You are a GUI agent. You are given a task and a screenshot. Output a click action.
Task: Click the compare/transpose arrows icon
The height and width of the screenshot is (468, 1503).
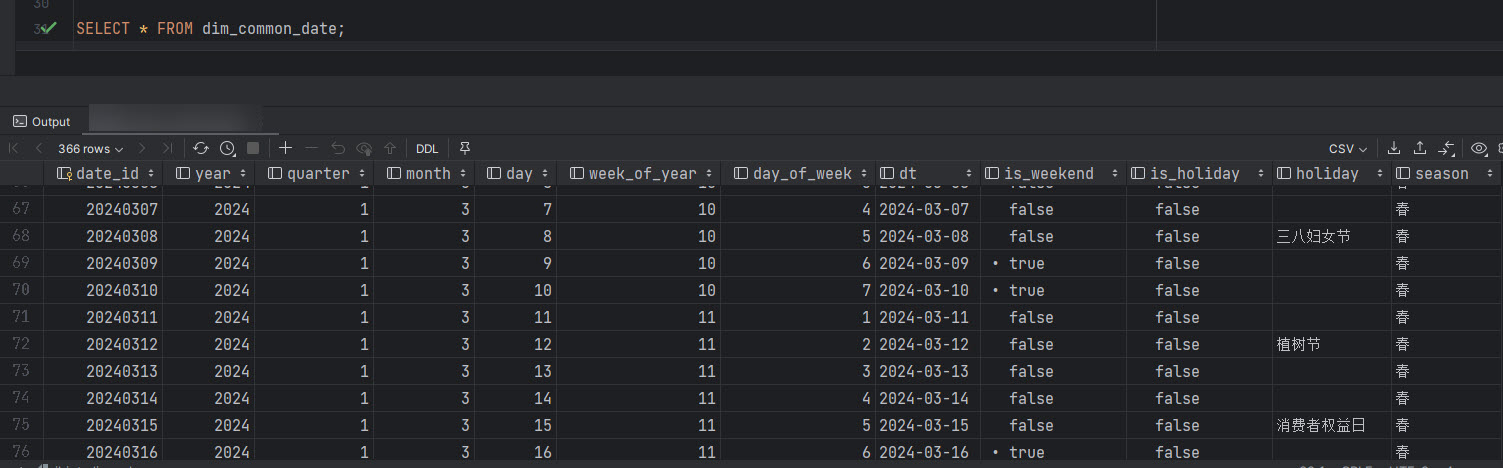1446,148
